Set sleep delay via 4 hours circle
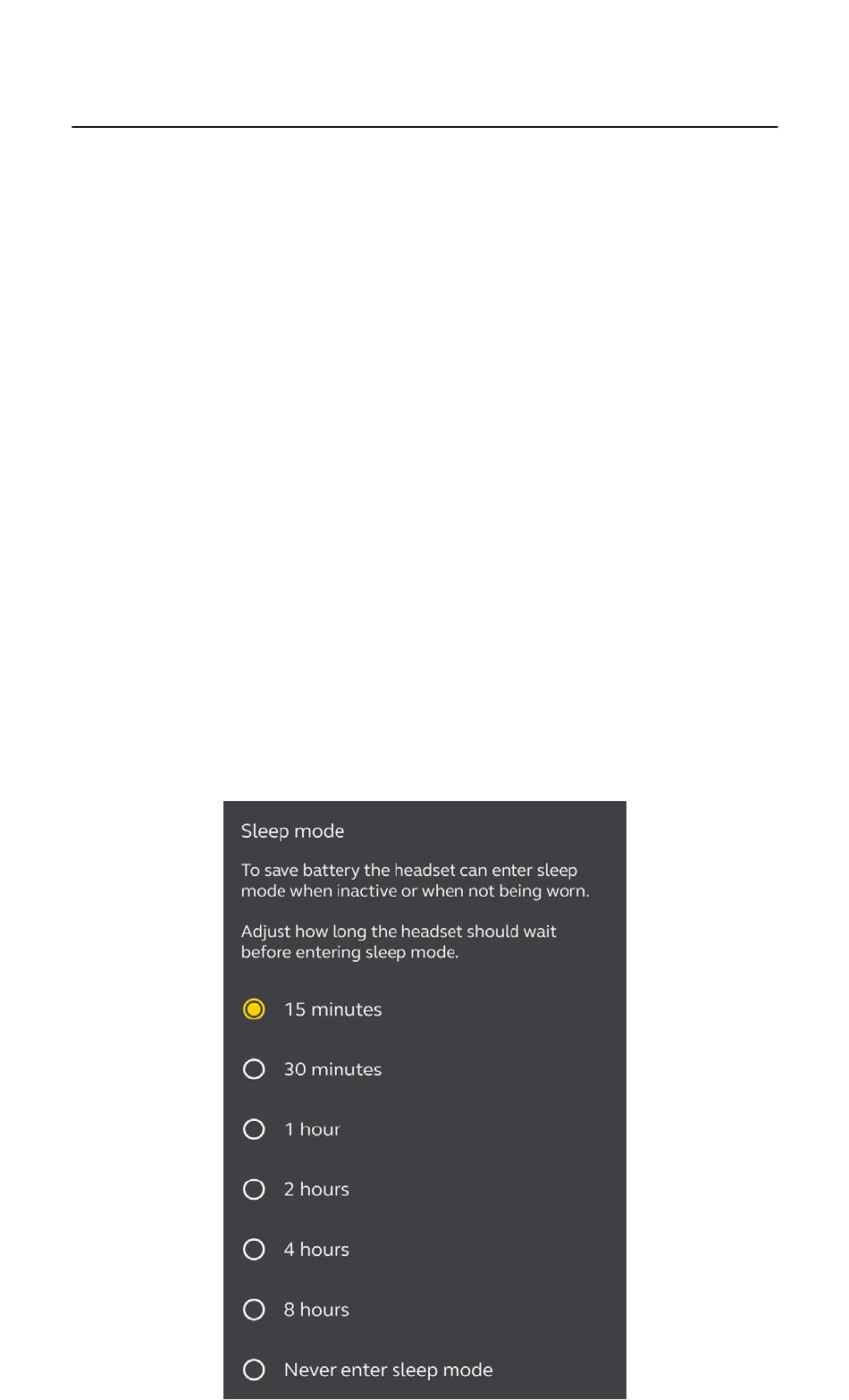The image size is (849, 1400). point(254,1249)
